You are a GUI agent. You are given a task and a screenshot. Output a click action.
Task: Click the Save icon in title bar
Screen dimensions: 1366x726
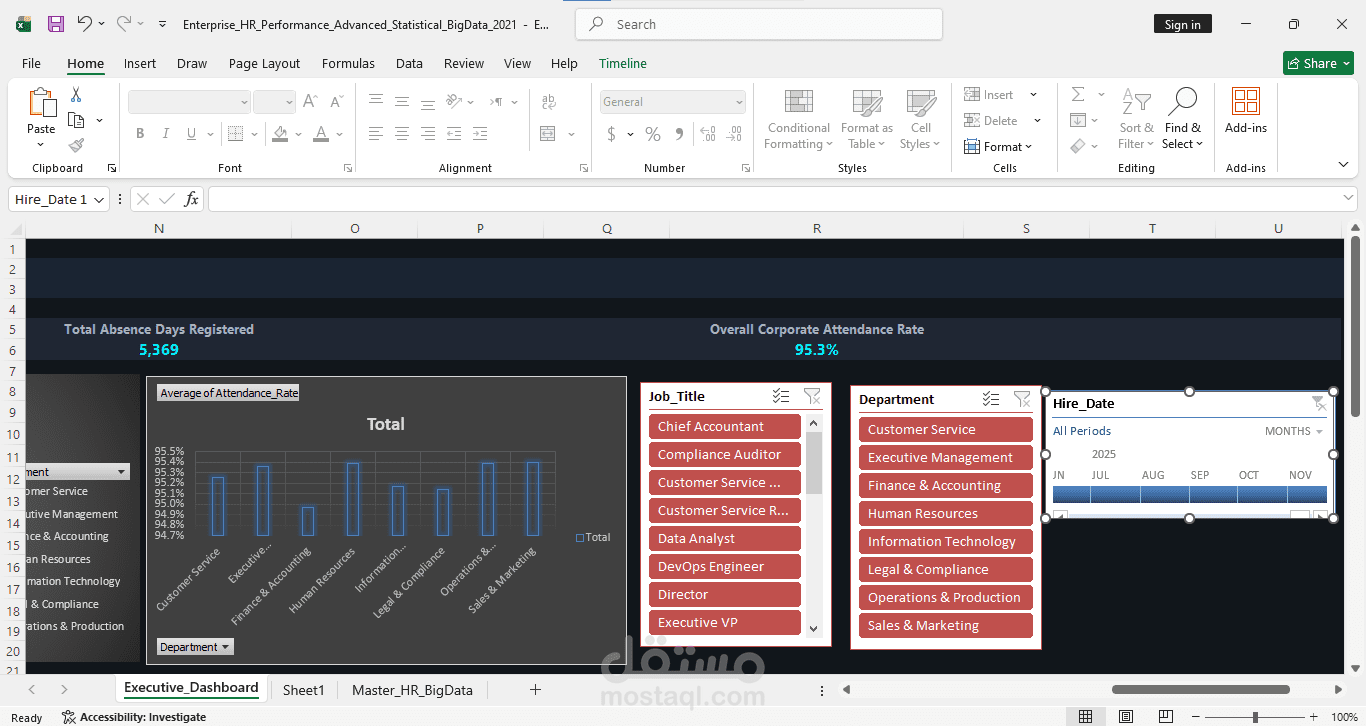[56, 24]
